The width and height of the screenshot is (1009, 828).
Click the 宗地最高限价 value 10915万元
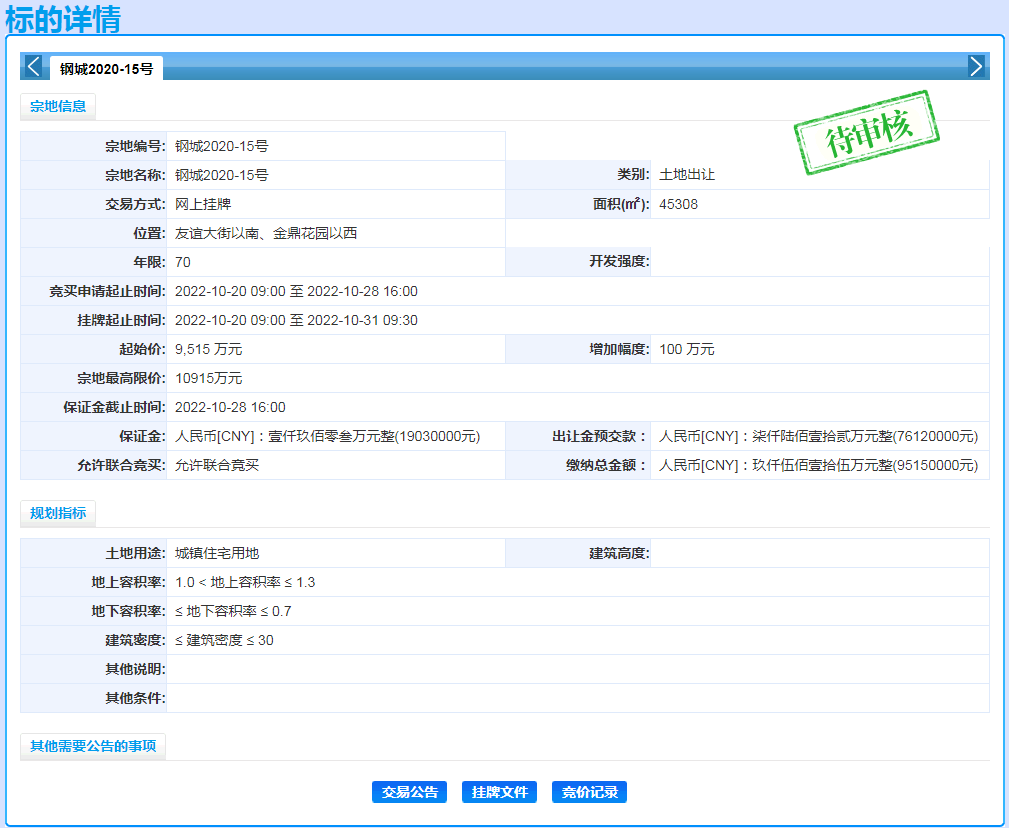tap(208, 378)
